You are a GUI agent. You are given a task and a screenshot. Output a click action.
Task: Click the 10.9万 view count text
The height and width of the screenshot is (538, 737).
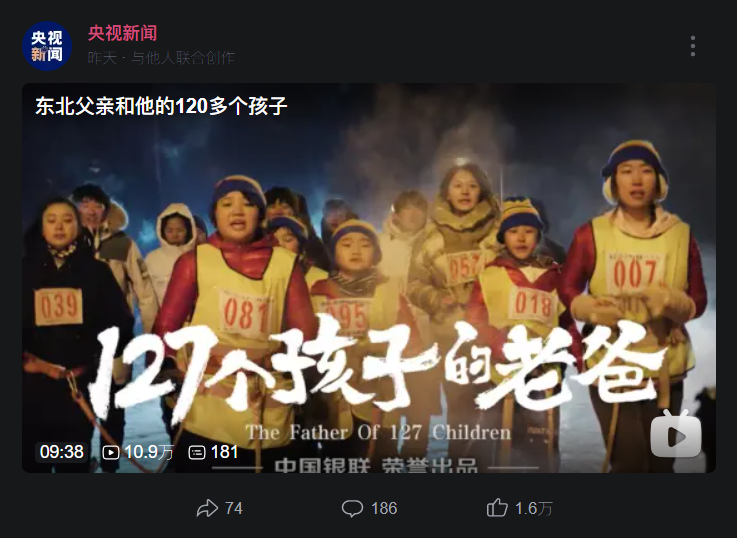[149, 452]
